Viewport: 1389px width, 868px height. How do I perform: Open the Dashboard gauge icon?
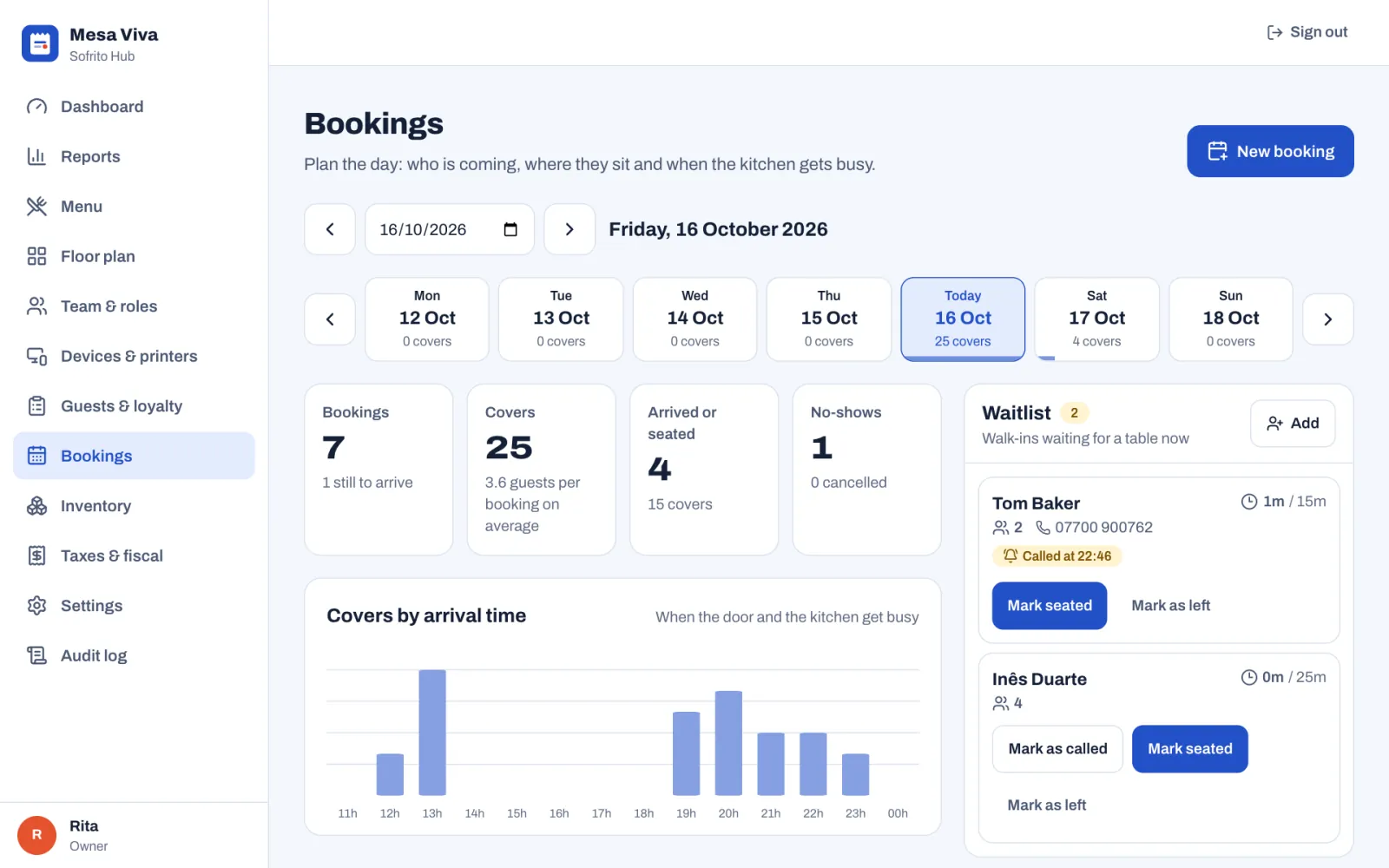pyautogui.click(x=36, y=107)
